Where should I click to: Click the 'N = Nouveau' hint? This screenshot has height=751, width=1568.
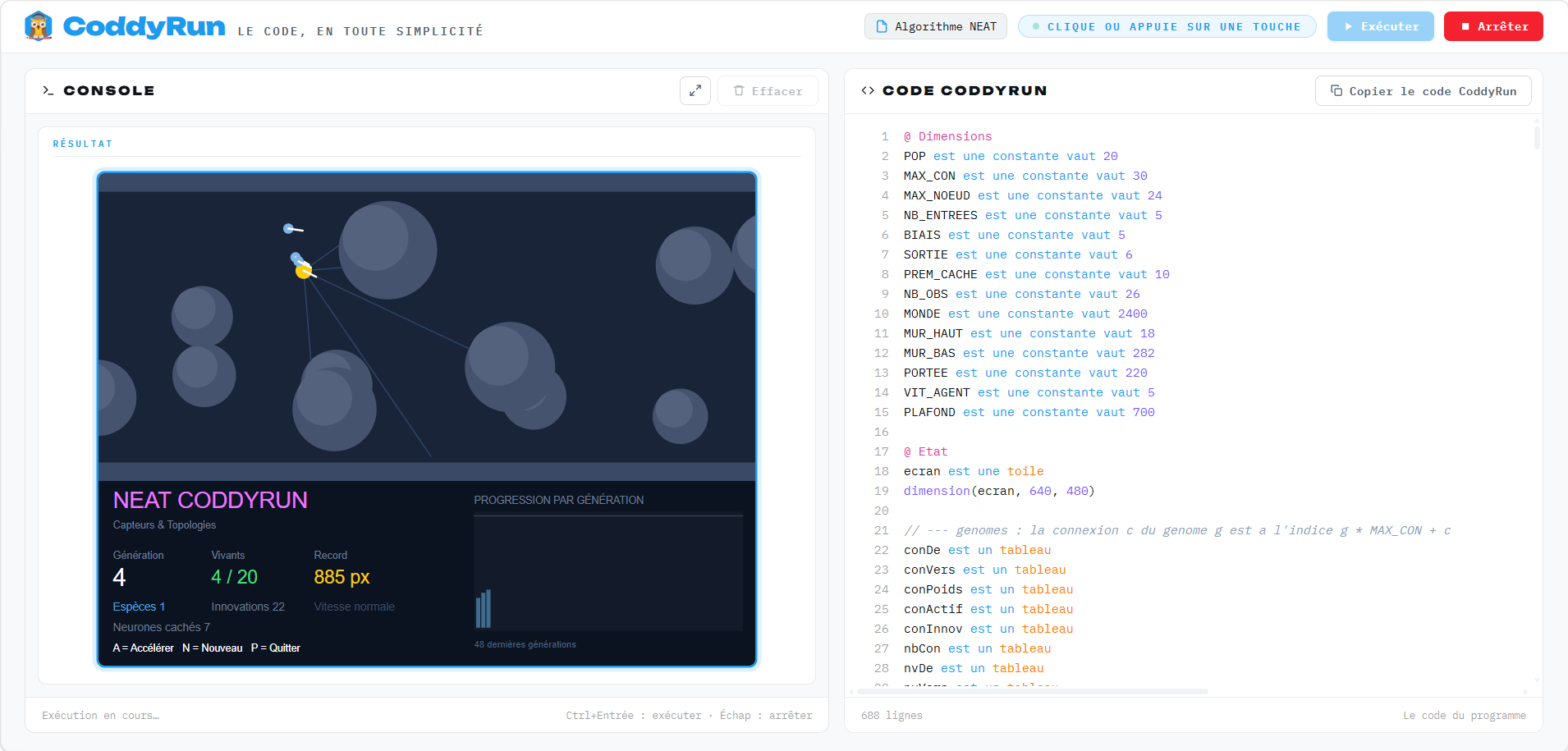(x=213, y=648)
